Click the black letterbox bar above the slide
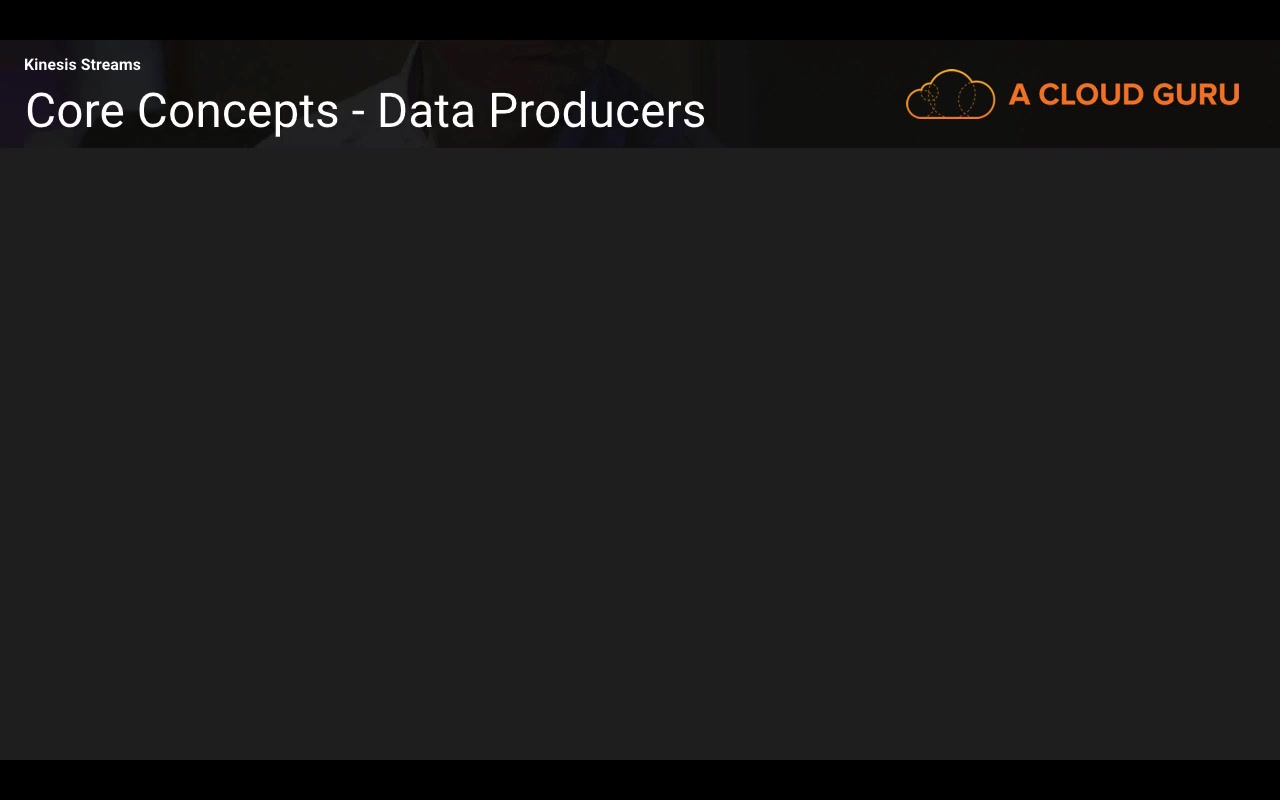 (640, 20)
